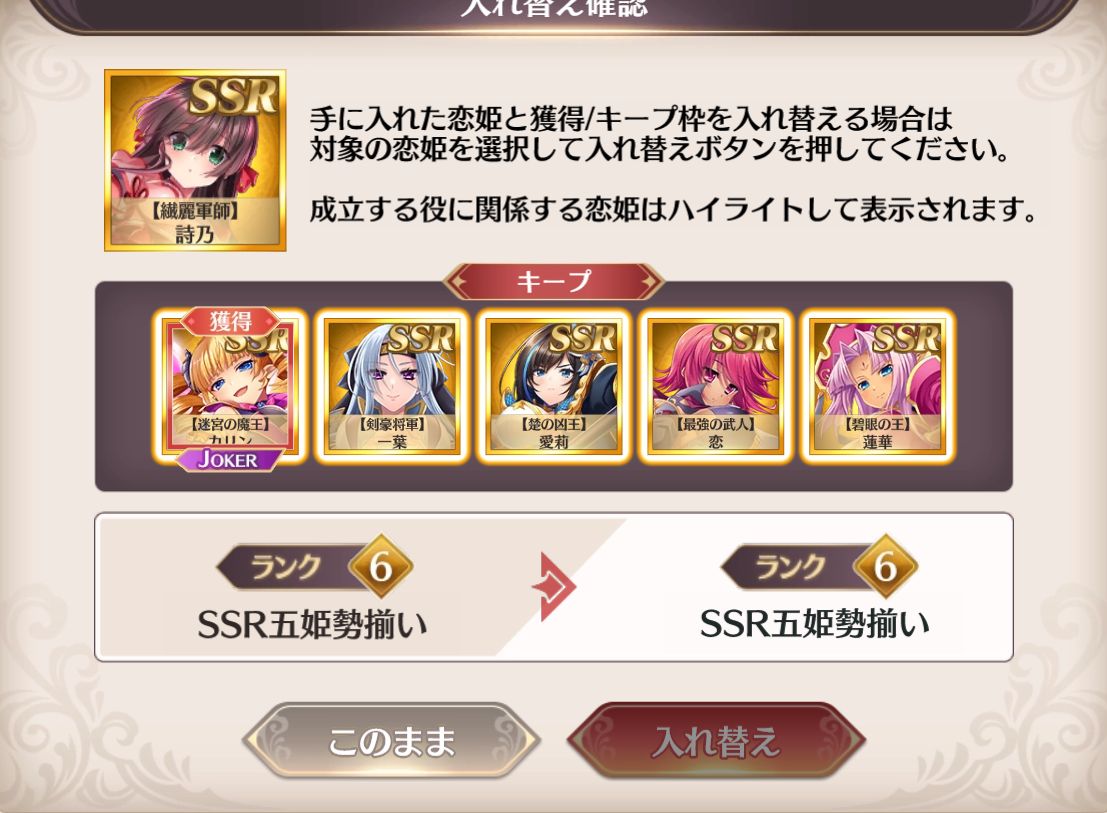Click the SSR emblem on 蓮華 card
The height and width of the screenshot is (813, 1107).
[x=906, y=338]
